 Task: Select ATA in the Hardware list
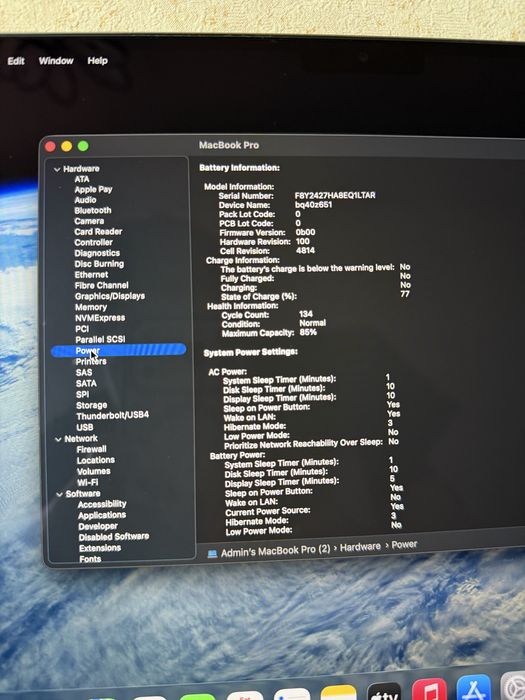click(x=82, y=179)
